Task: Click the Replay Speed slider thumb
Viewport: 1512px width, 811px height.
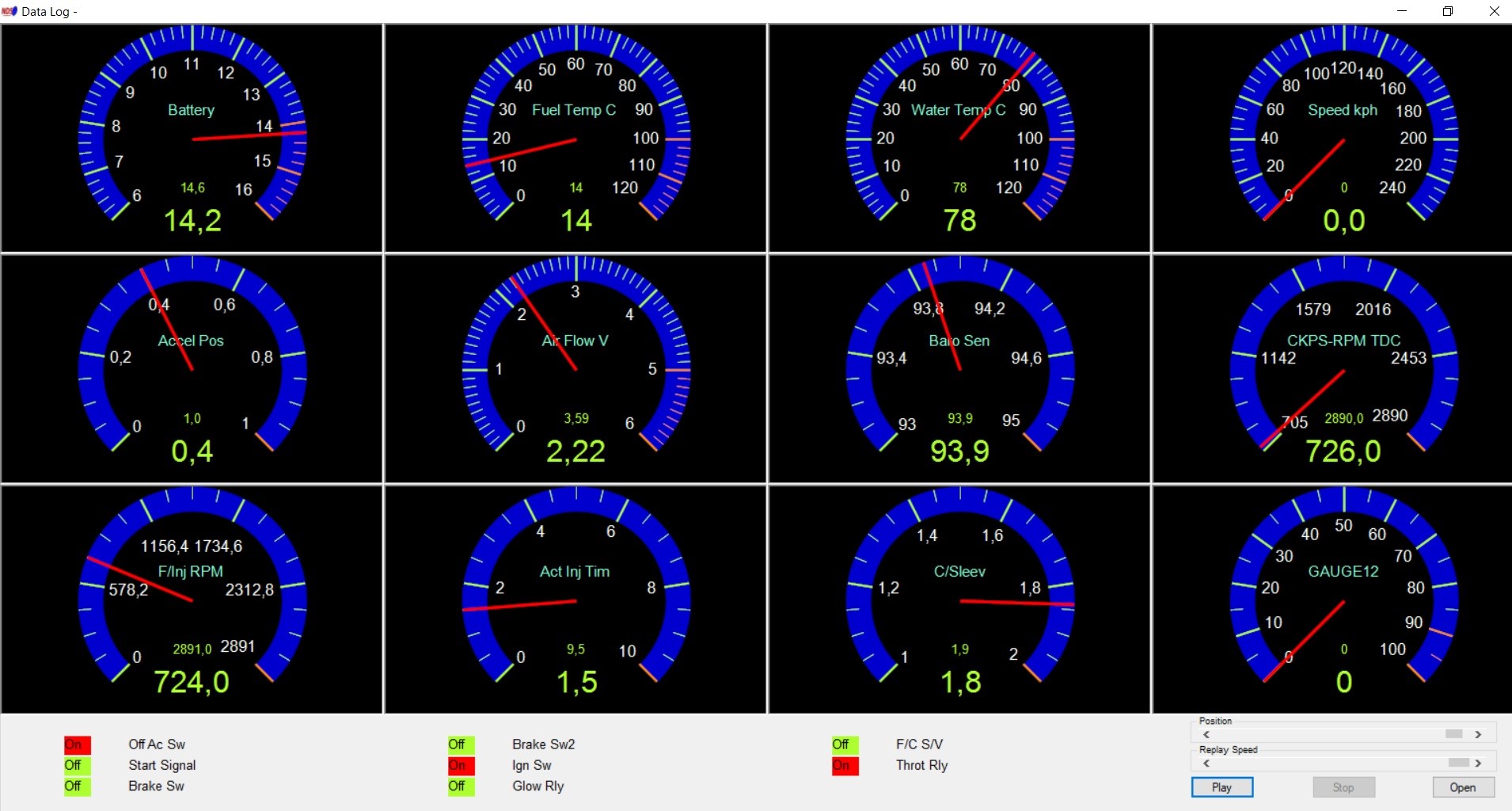Action: (x=1459, y=763)
